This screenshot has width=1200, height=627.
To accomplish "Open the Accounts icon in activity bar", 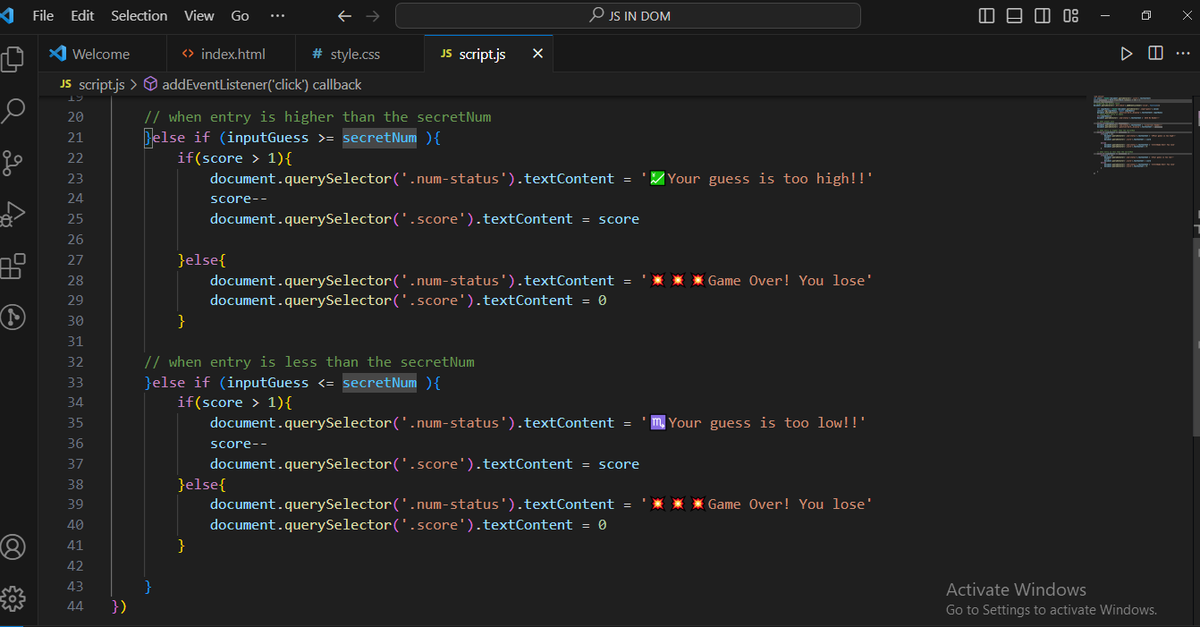I will click(13, 548).
